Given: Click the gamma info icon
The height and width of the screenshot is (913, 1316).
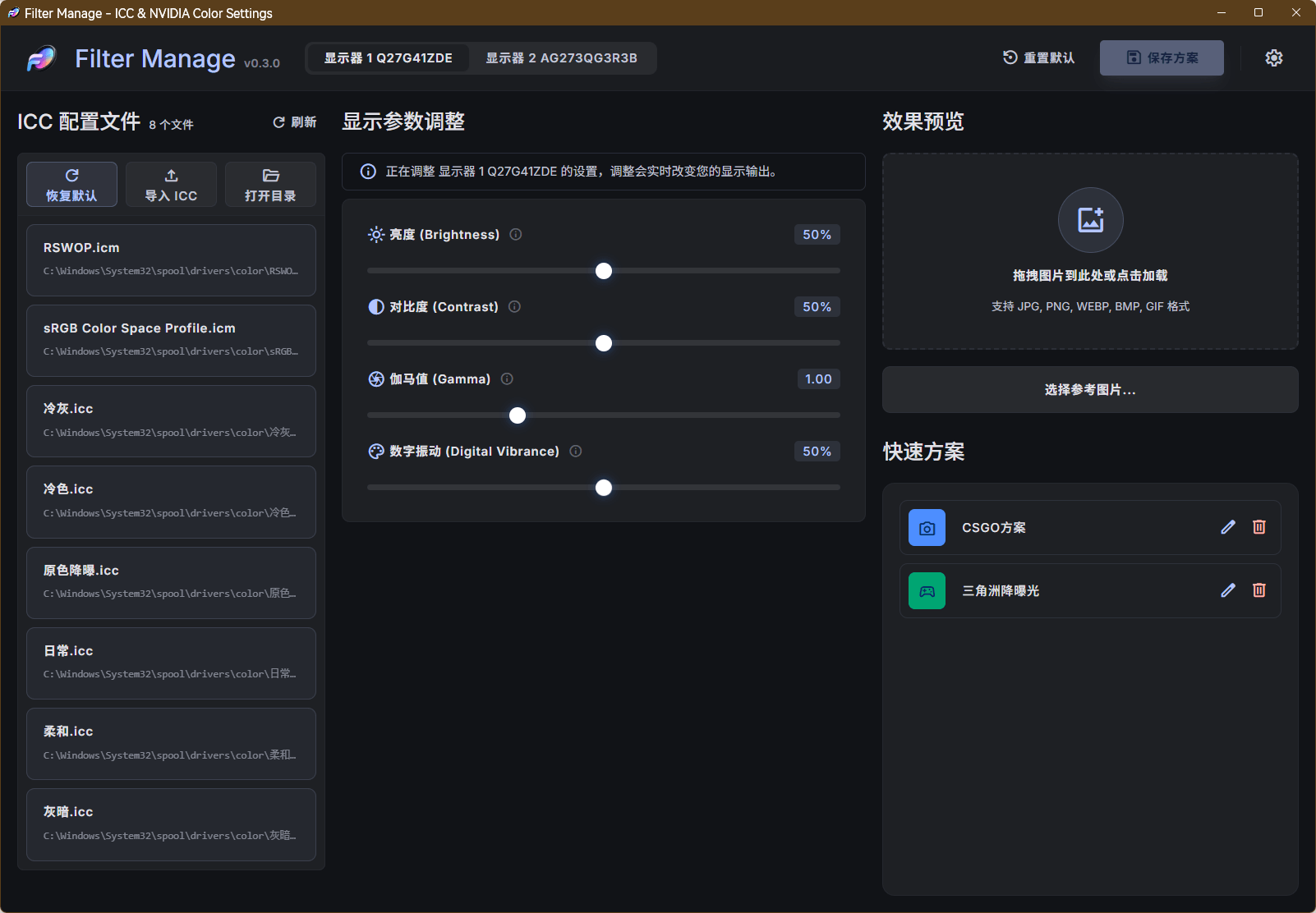Looking at the screenshot, I should point(507,379).
